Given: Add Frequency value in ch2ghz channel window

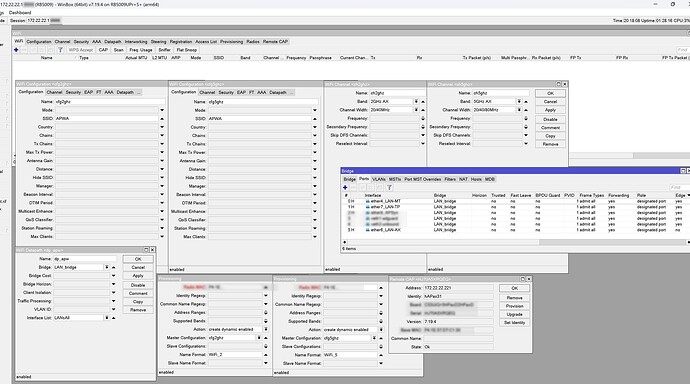Looking at the screenshot, I should point(423,118).
